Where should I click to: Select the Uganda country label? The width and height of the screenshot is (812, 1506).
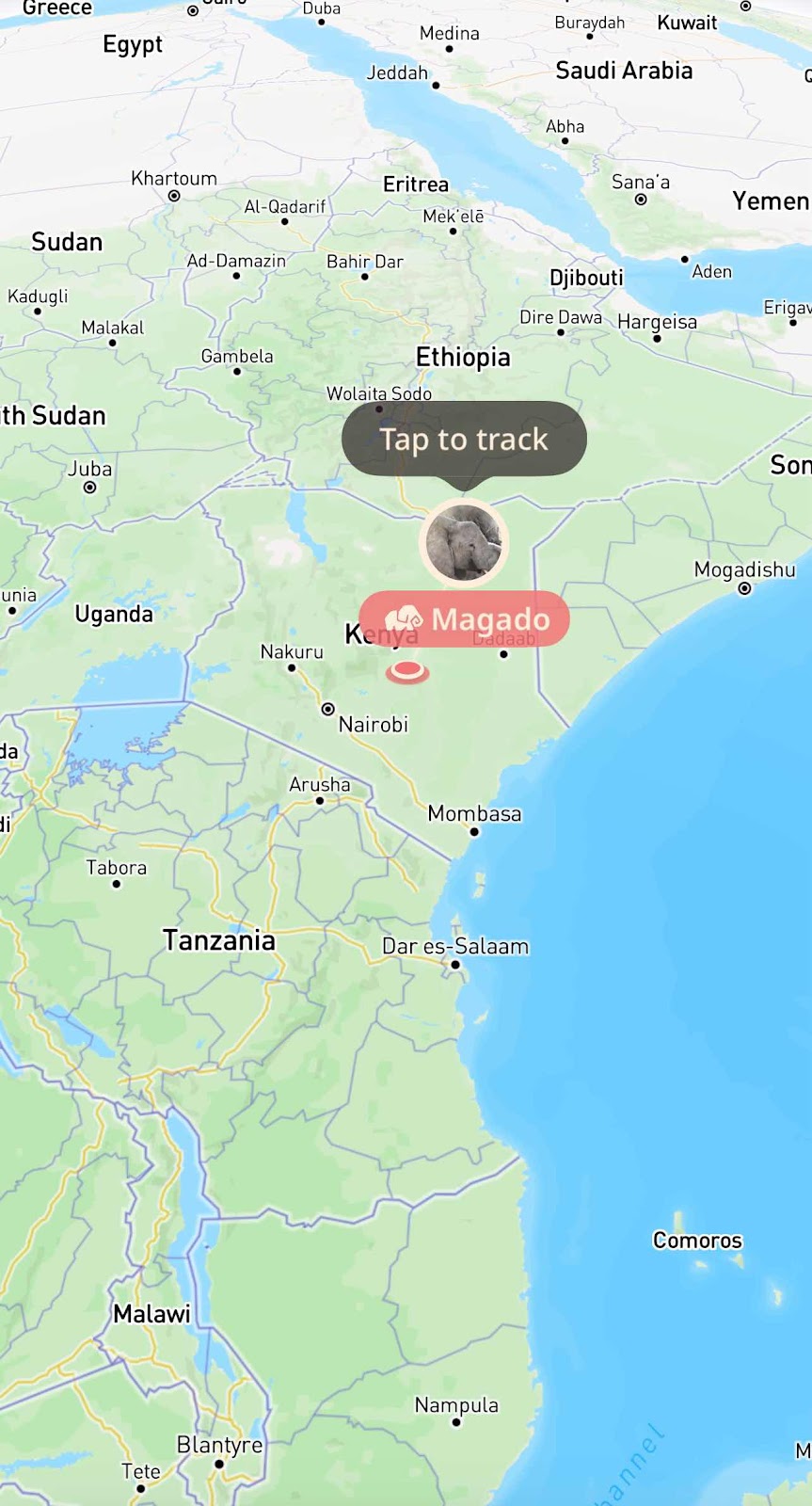pyautogui.click(x=114, y=614)
